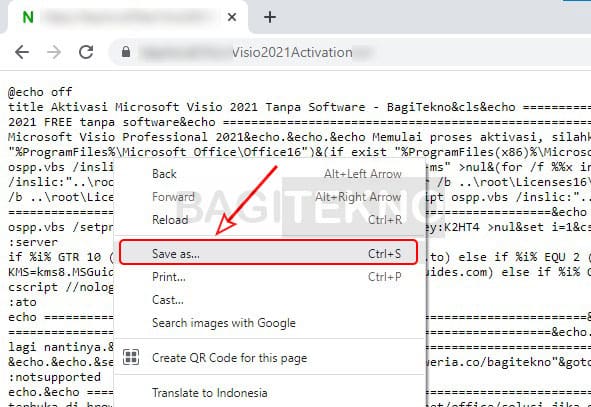The image size is (591, 407).
Task: Click the '@echo off' line of text
Action: [40, 92]
